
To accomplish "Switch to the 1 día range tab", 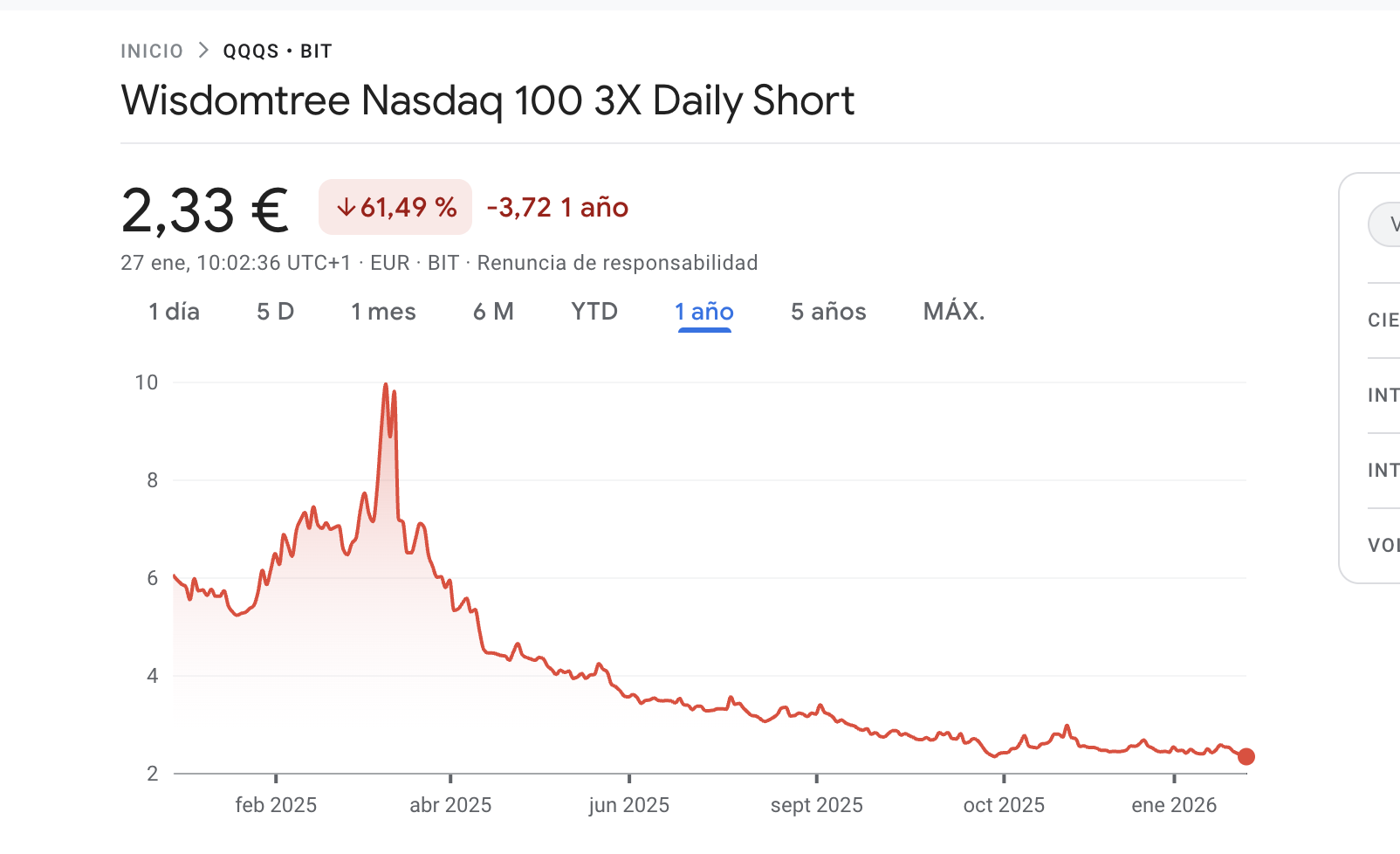I will point(174,312).
